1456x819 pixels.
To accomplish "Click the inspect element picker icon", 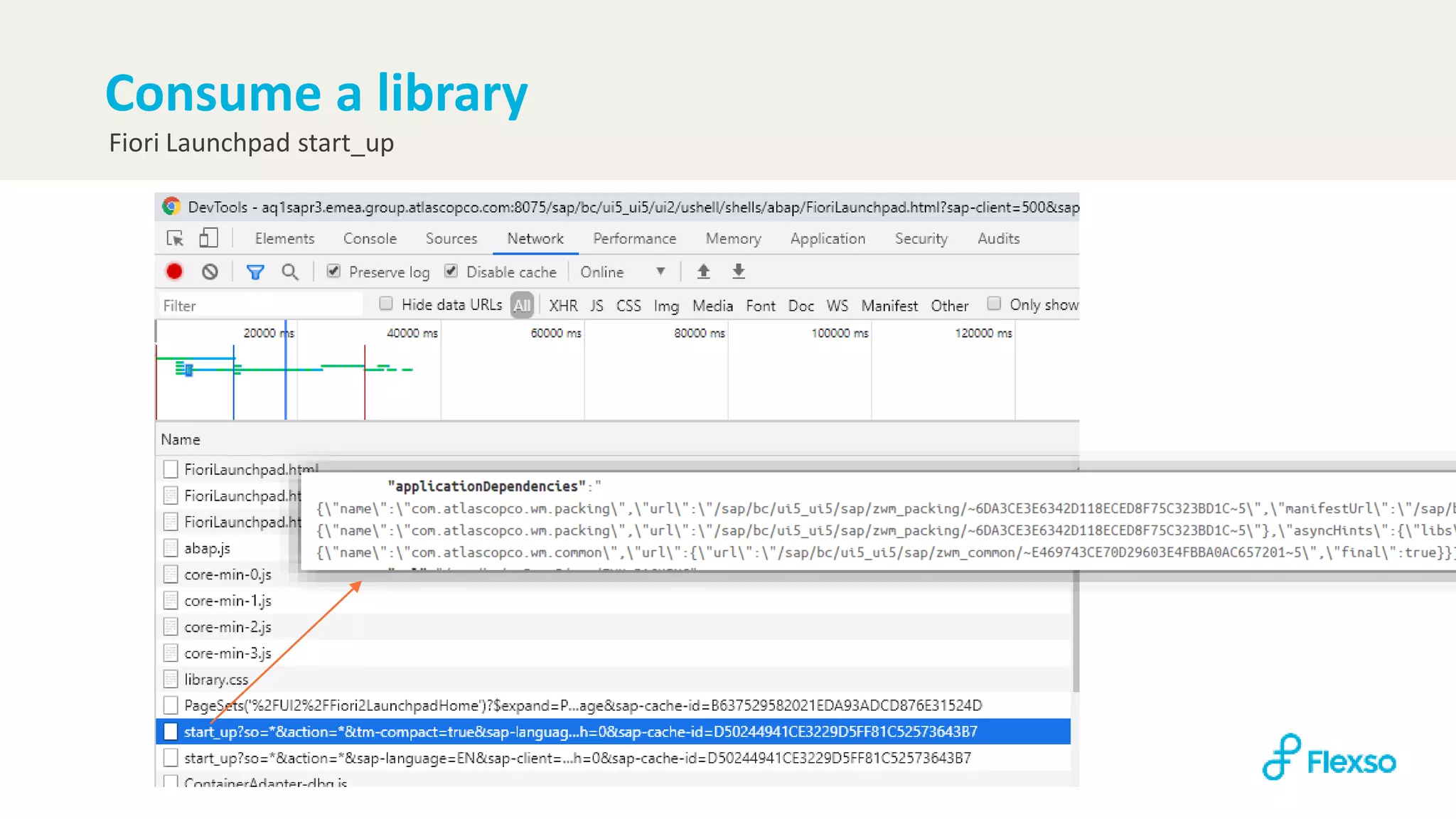I will 175,238.
